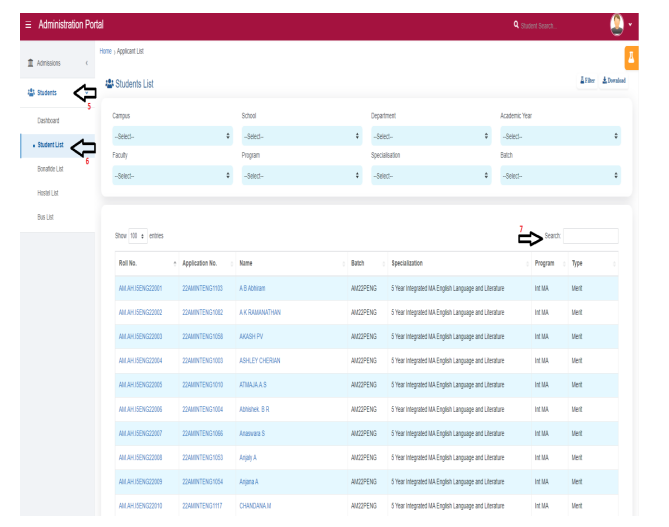
Task: Open the Campus dropdown
Action: click(171, 136)
